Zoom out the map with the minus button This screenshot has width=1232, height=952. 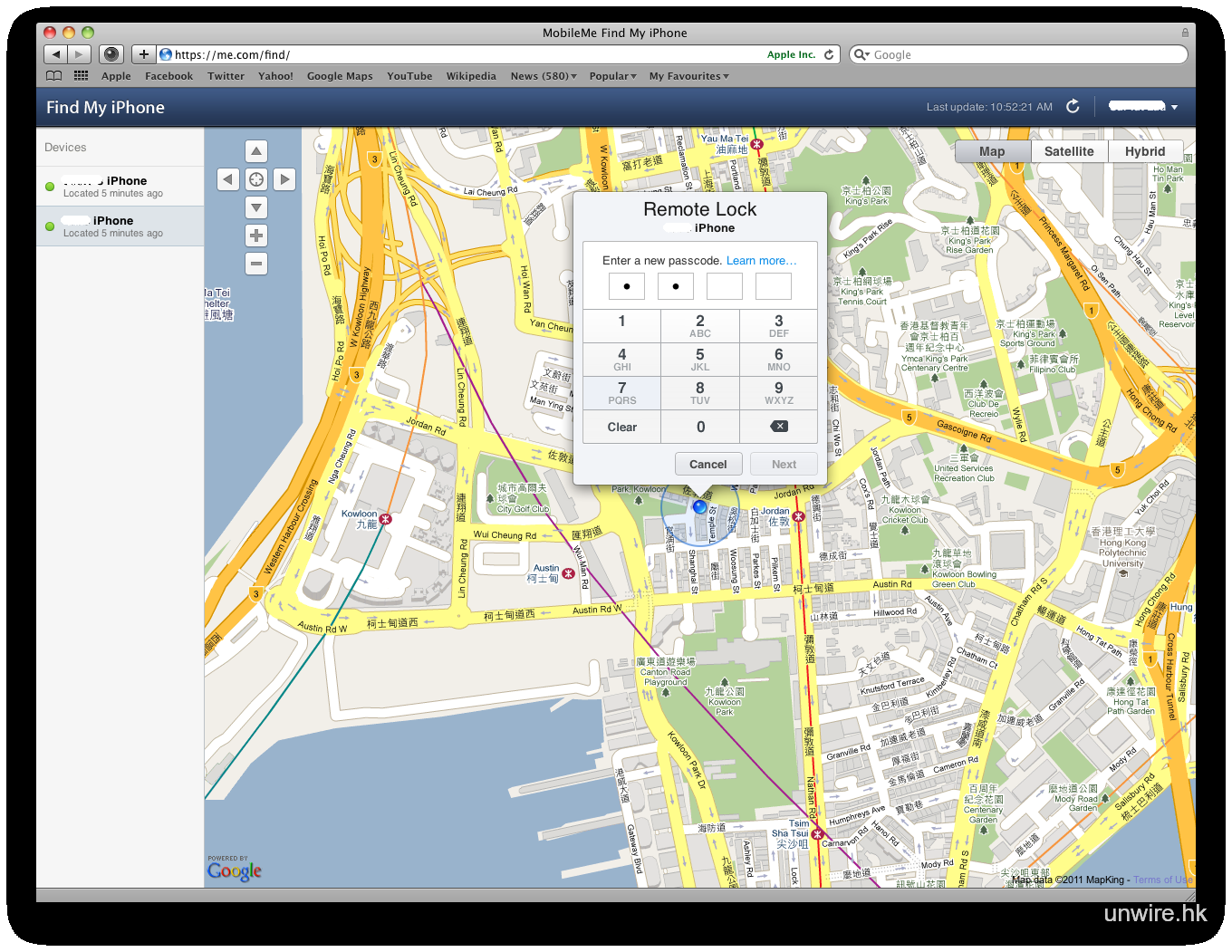pos(256,264)
